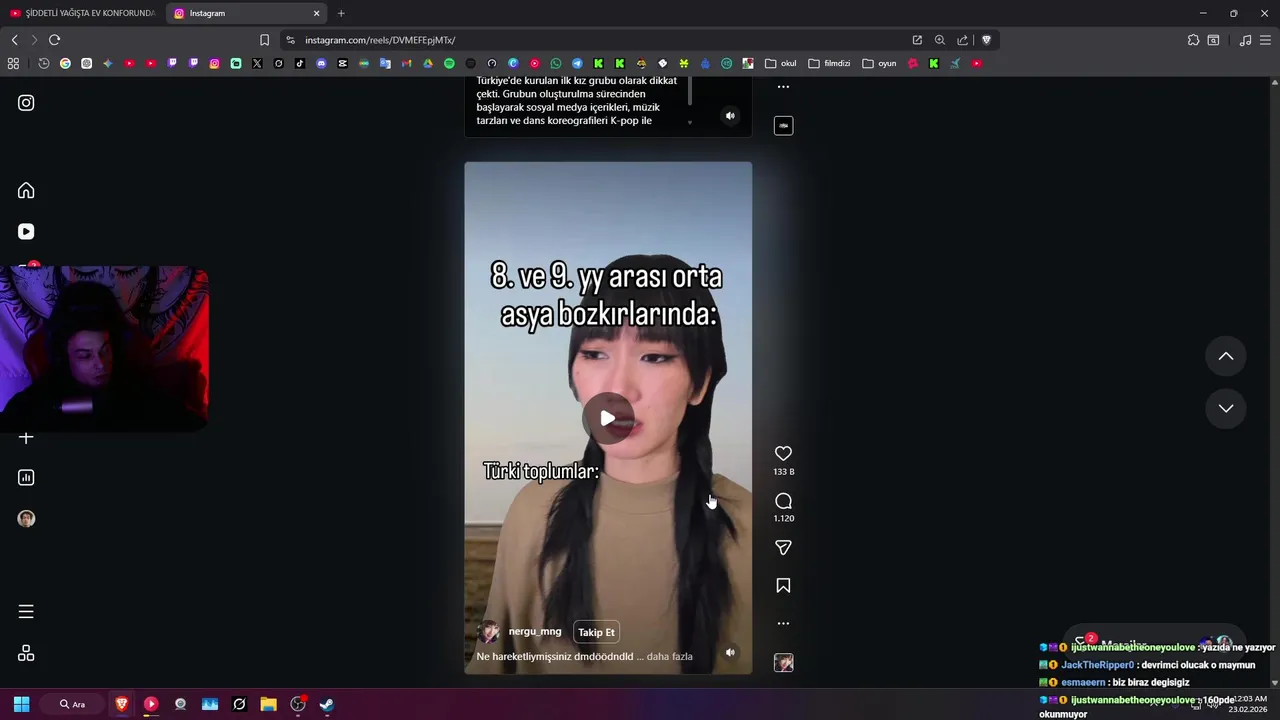Open media playlist music note icon

(1245, 40)
